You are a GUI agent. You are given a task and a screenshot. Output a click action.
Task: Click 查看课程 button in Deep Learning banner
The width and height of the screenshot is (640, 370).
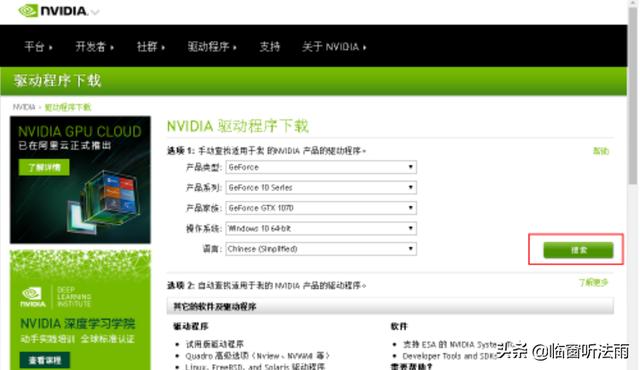click(45, 360)
